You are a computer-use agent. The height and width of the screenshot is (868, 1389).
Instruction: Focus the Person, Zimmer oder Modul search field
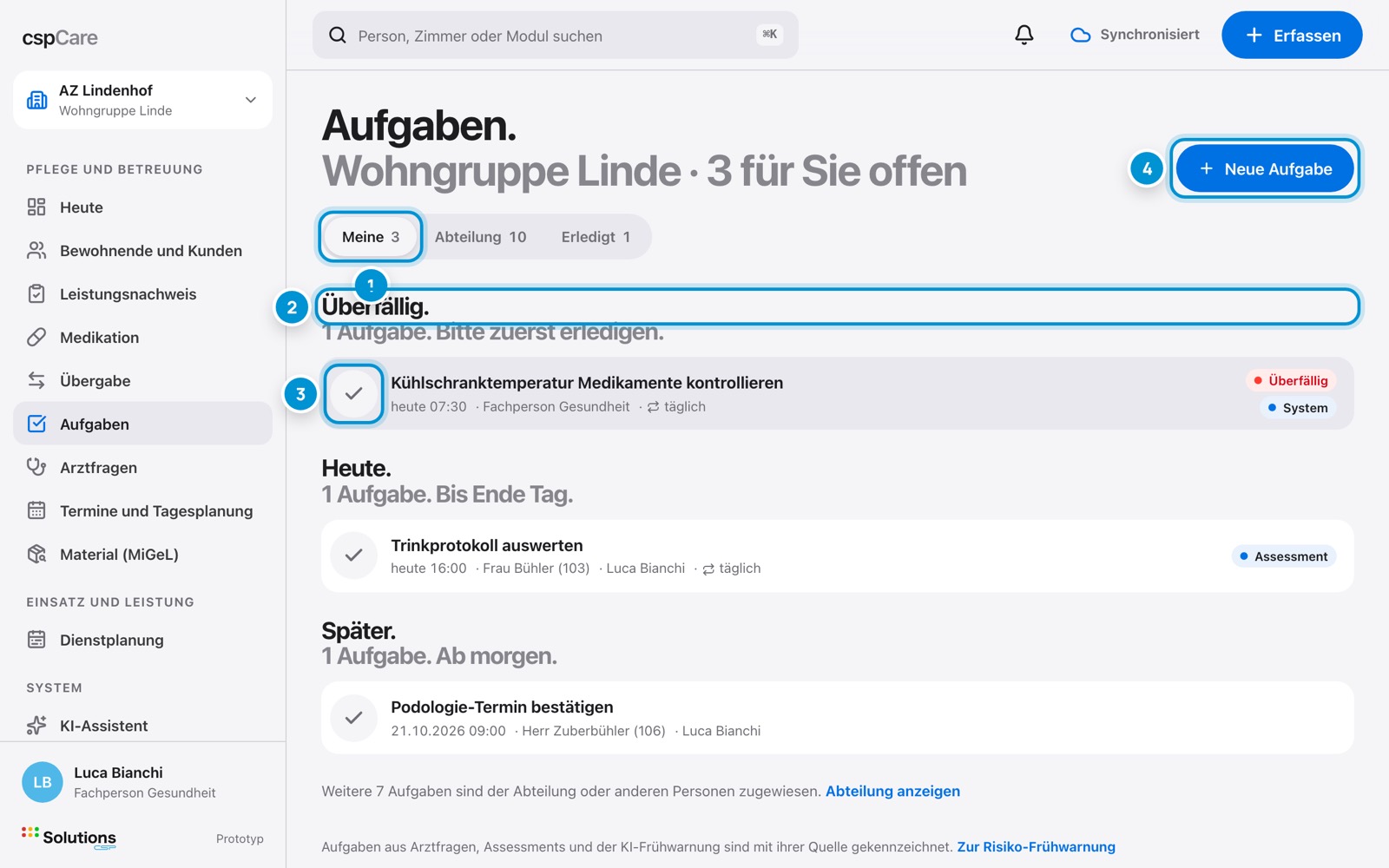(x=556, y=35)
